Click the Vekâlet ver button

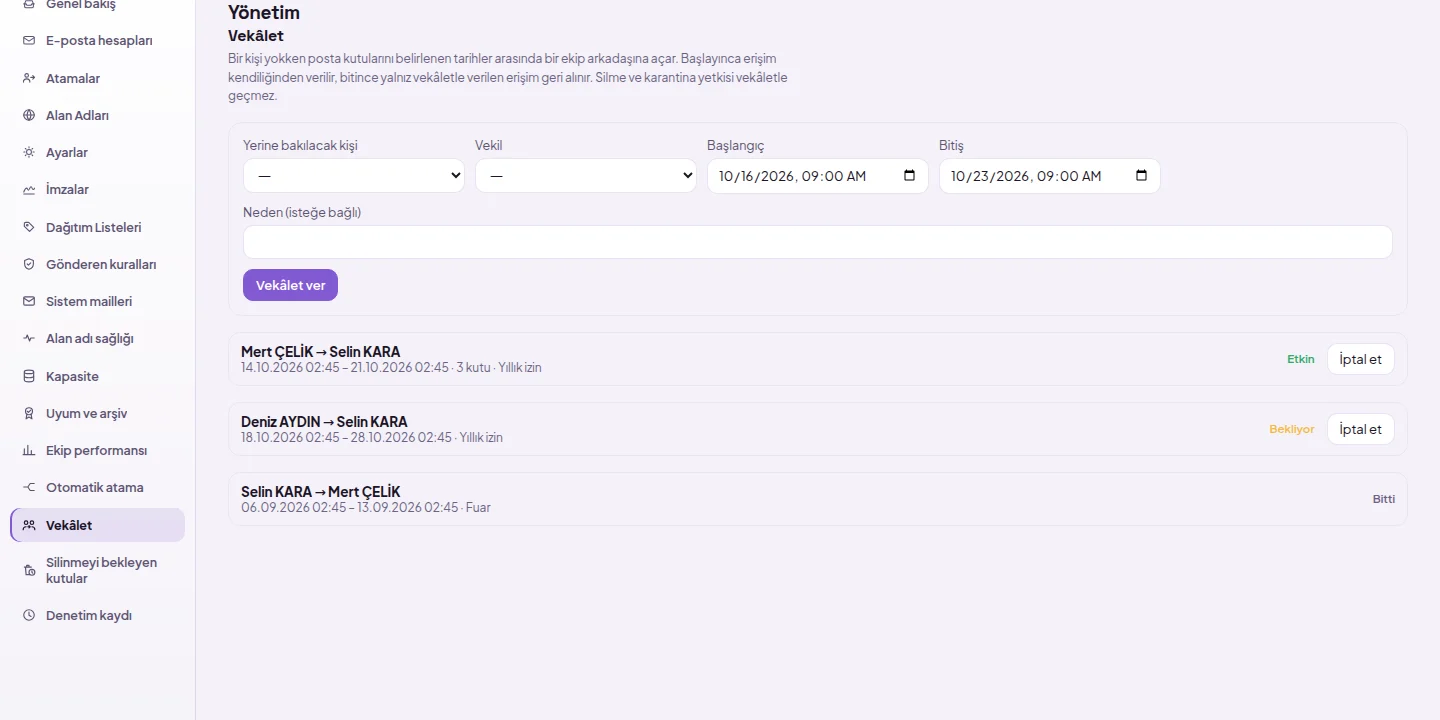click(290, 285)
